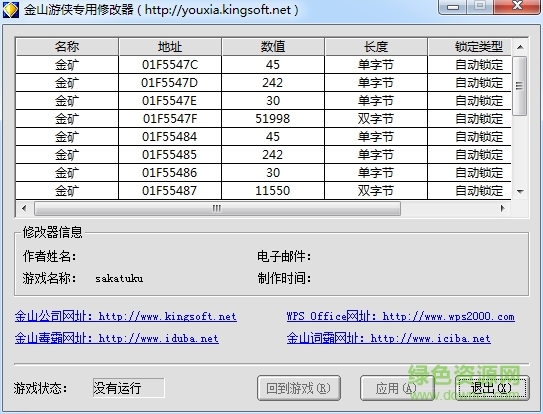Click the 应用(A) button
Image resolution: width=543 pixels, height=414 pixels.
[x=397, y=388]
